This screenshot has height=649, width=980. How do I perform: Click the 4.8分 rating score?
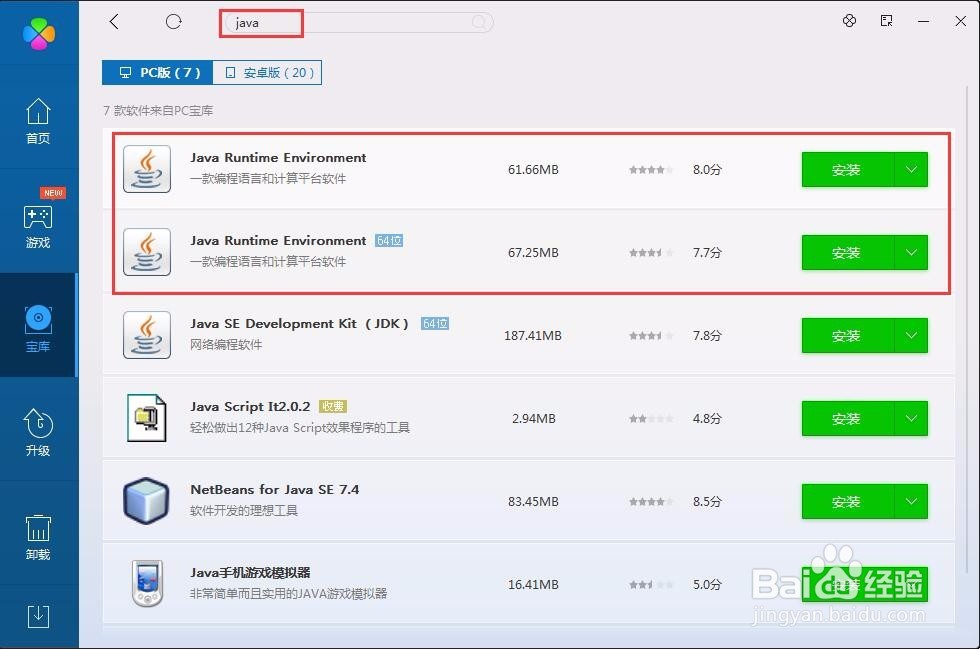707,418
